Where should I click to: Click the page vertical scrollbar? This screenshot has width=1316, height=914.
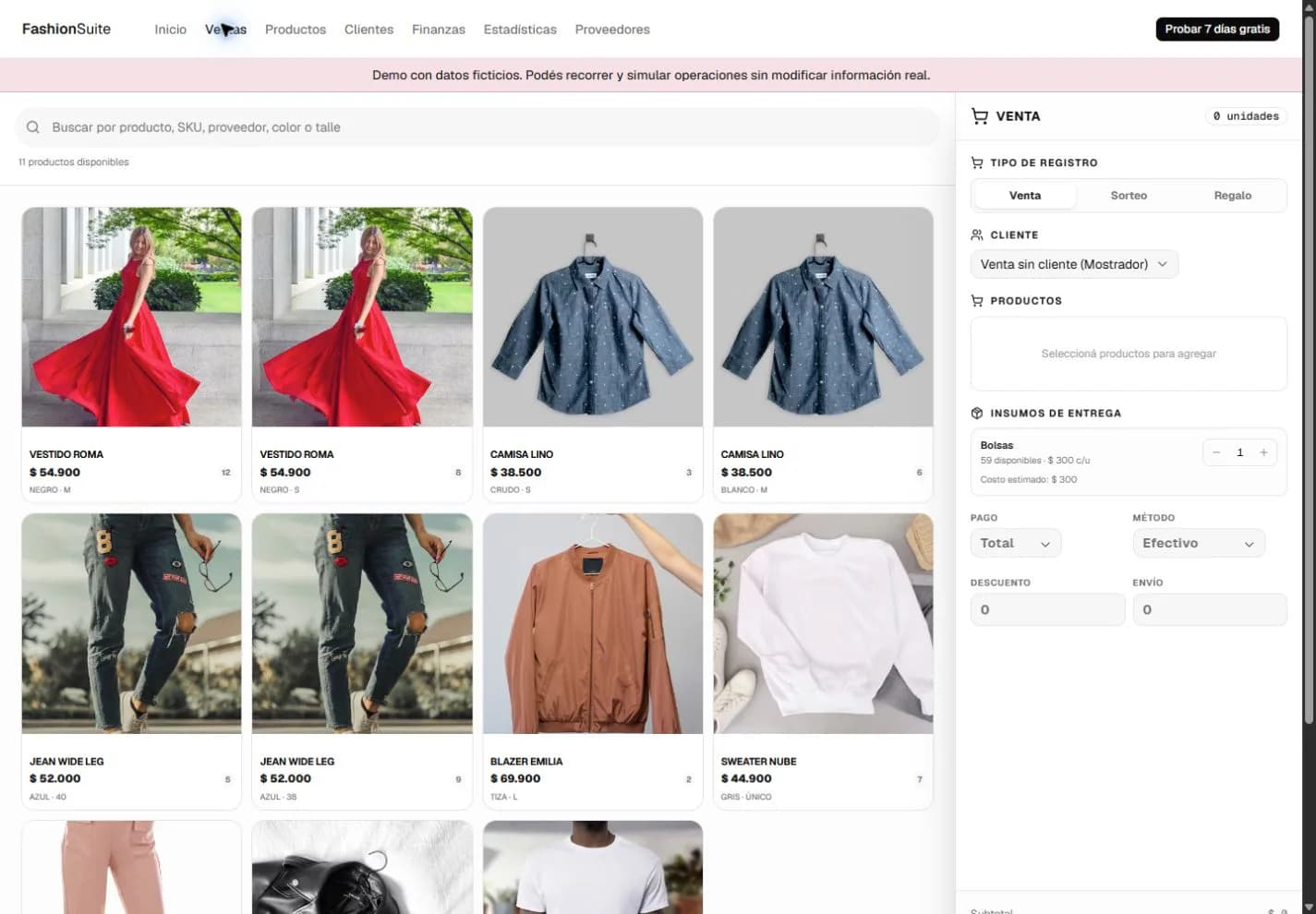[x=1310, y=369]
